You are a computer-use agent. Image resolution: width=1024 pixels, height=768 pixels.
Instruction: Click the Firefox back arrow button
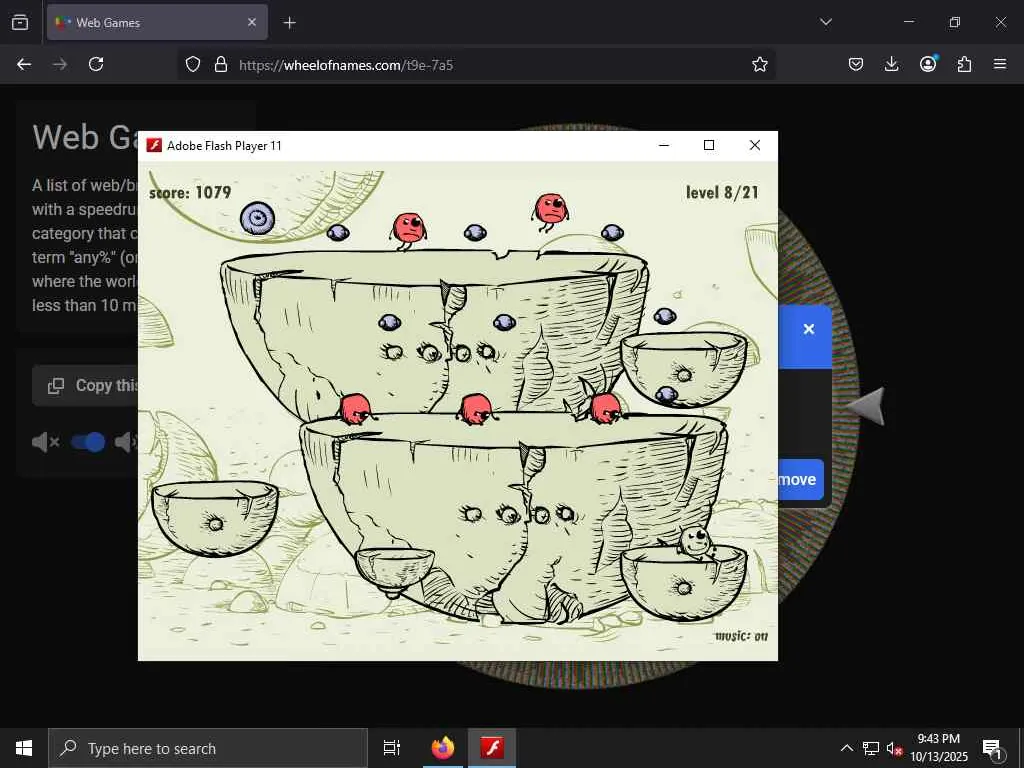[x=24, y=64]
